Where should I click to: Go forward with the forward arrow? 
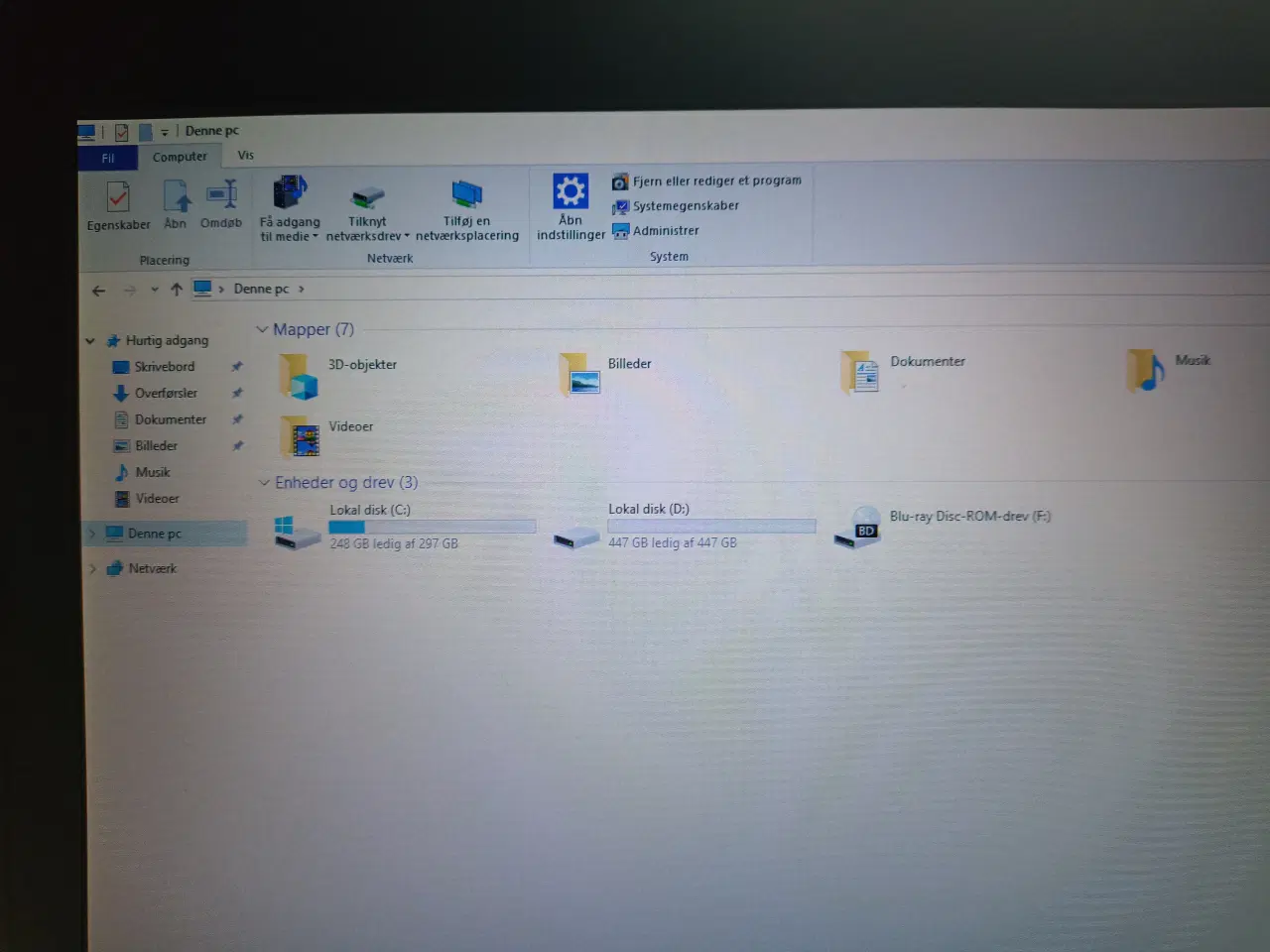point(130,291)
